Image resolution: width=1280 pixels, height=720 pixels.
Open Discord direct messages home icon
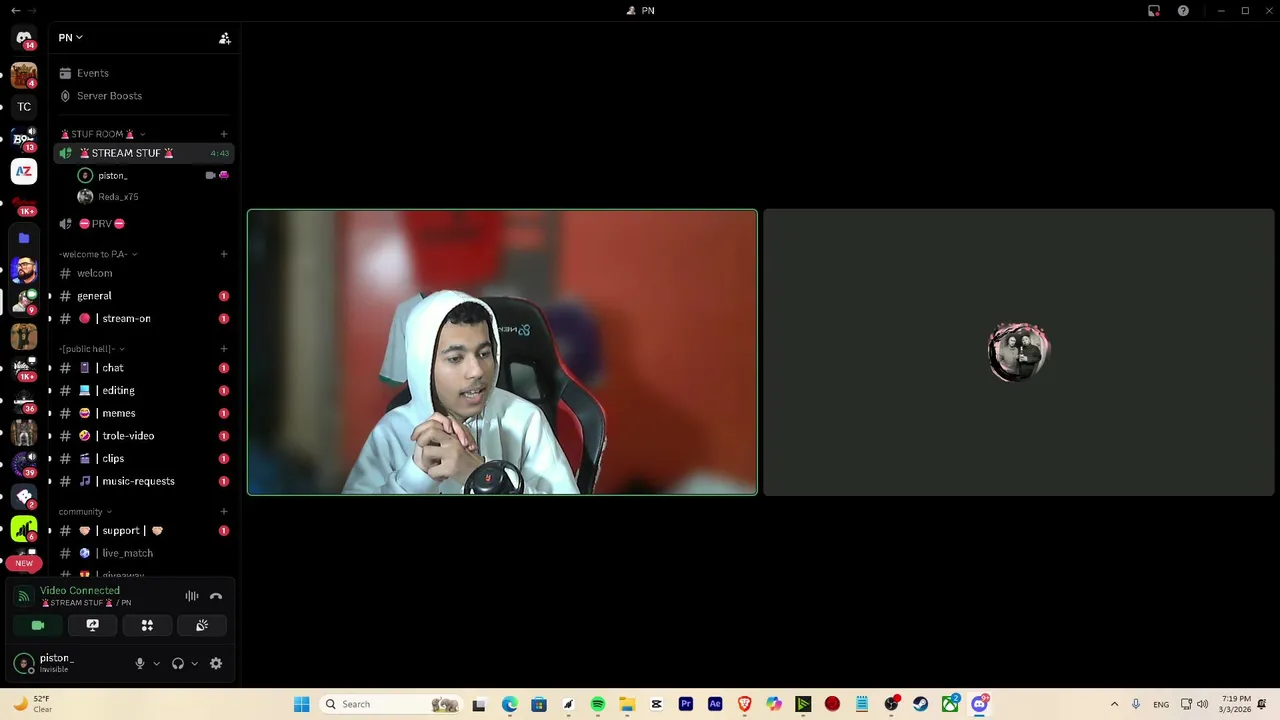pos(24,38)
